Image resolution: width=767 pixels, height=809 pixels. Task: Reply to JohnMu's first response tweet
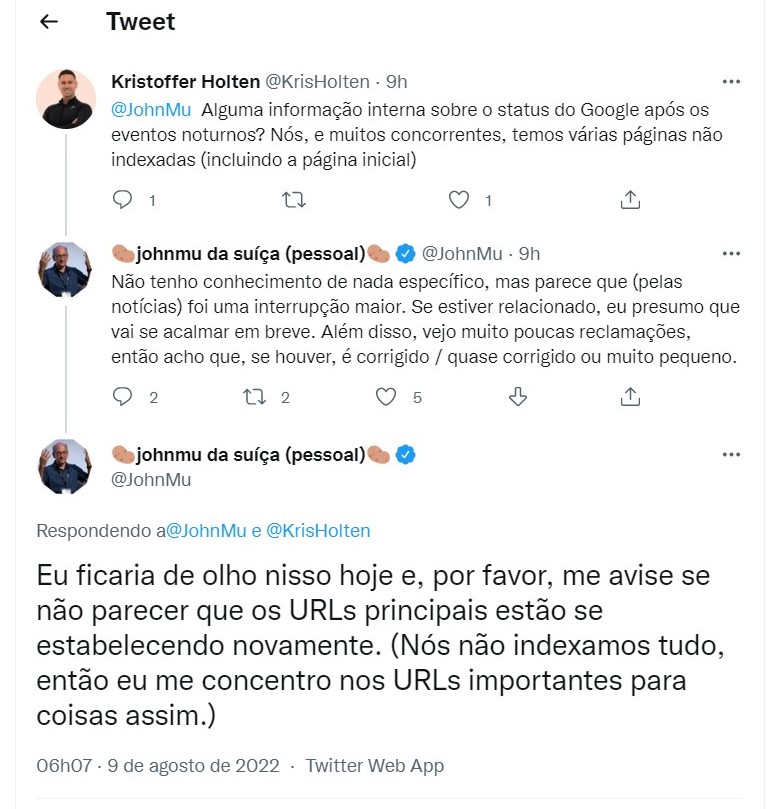pos(123,397)
